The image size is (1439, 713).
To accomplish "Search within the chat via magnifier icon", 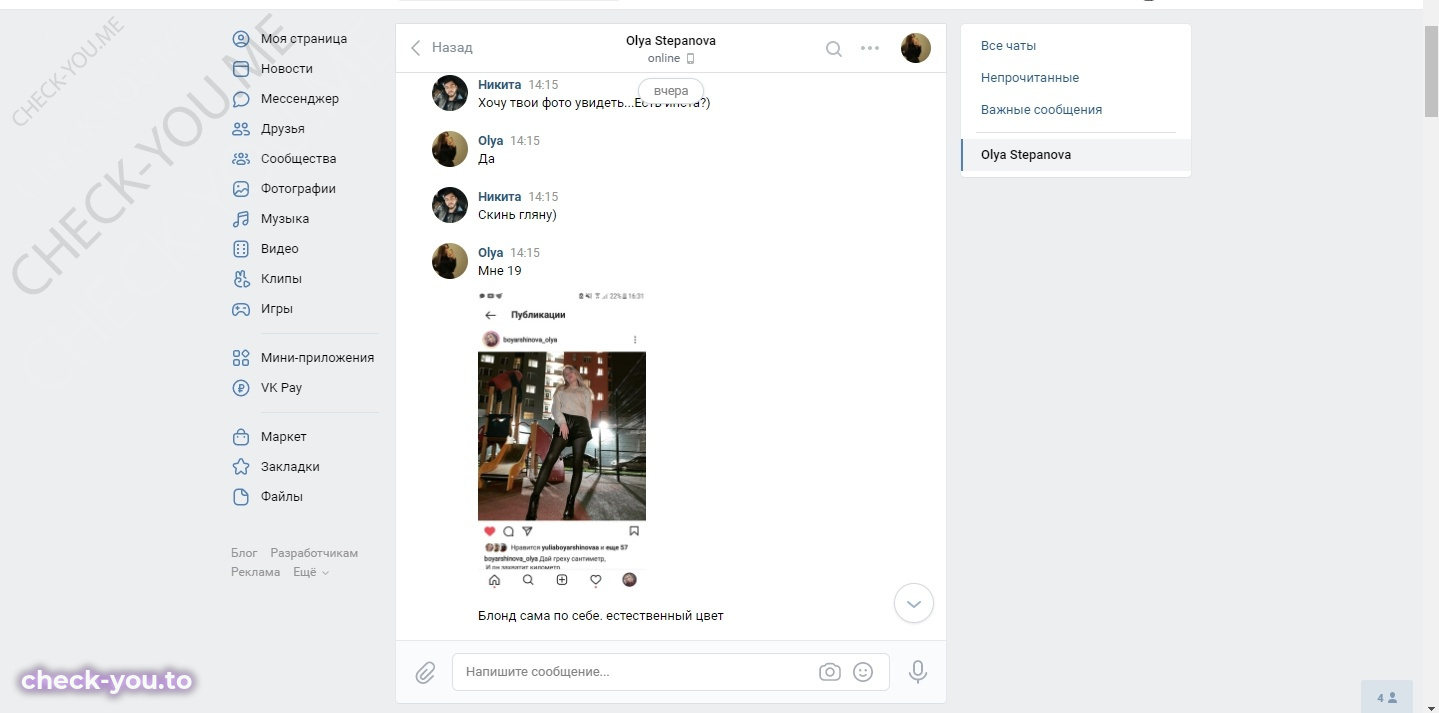I will (833, 48).
